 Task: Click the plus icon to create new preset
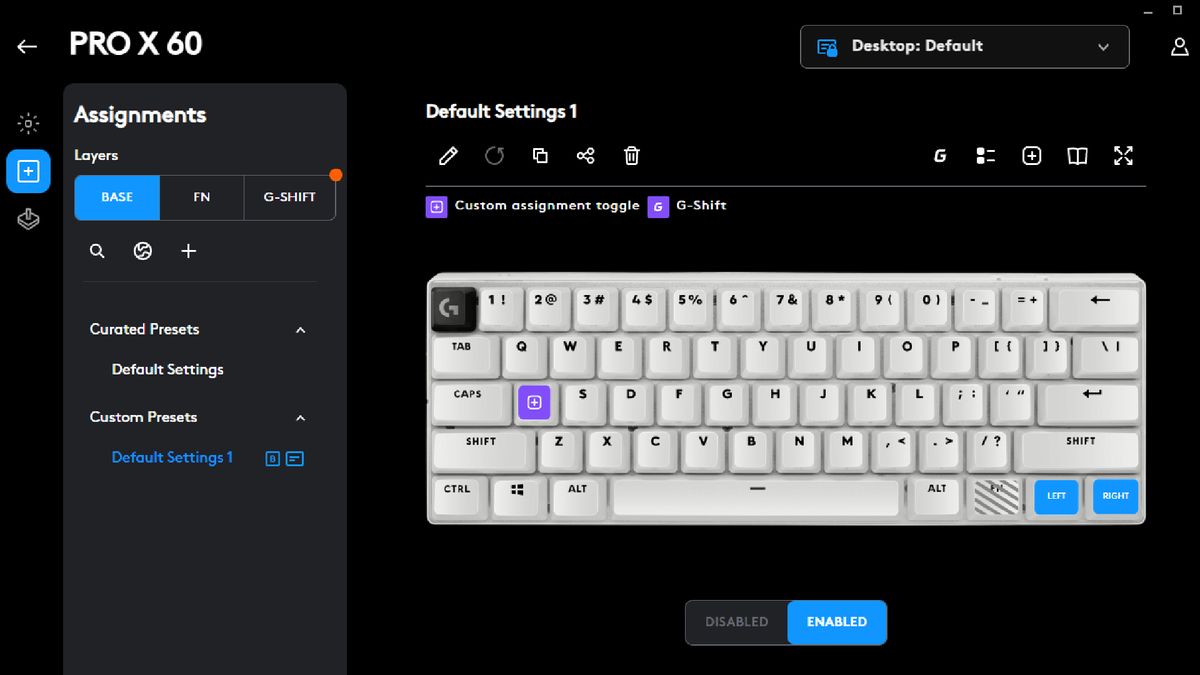[188, 251]
